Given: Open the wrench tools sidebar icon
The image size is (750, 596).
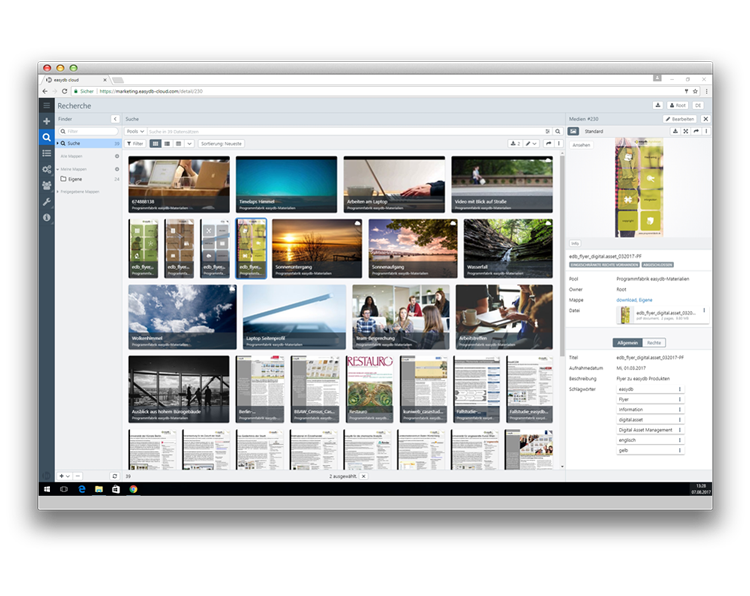Looking at the screenshot, I should (x=46, y=201).
